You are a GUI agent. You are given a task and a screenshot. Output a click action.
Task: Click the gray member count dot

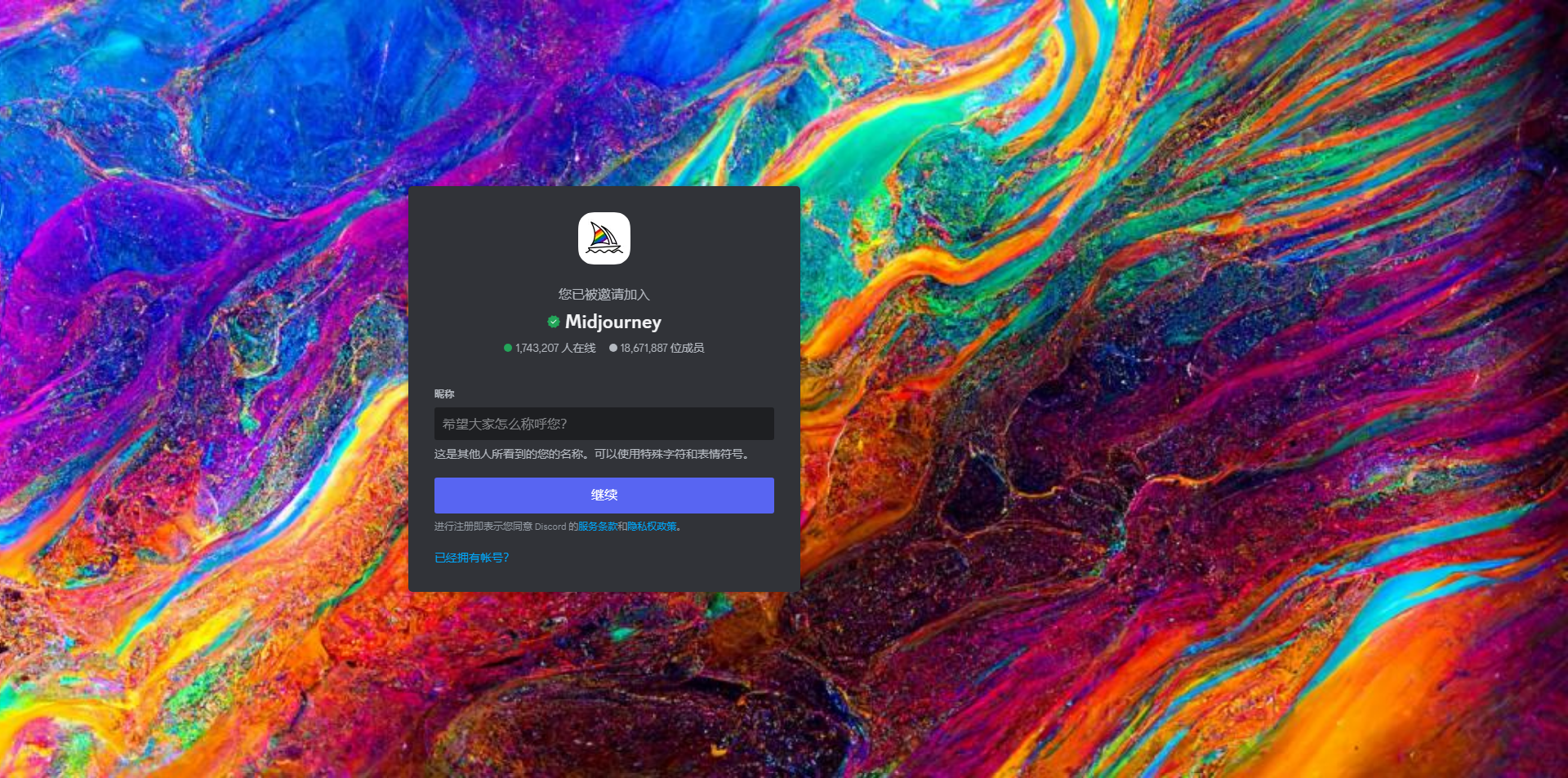tap(613, 348)
